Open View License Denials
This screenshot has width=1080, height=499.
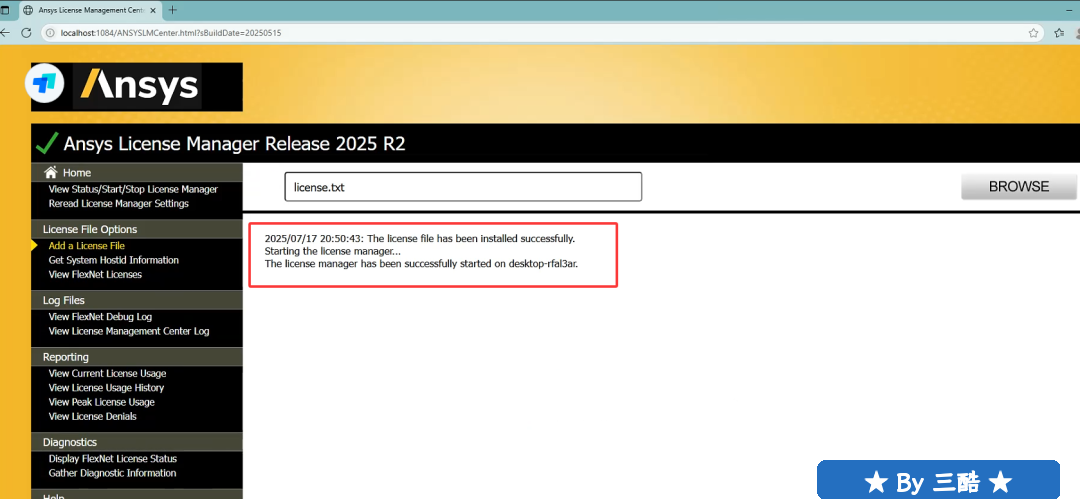point(93,416)
